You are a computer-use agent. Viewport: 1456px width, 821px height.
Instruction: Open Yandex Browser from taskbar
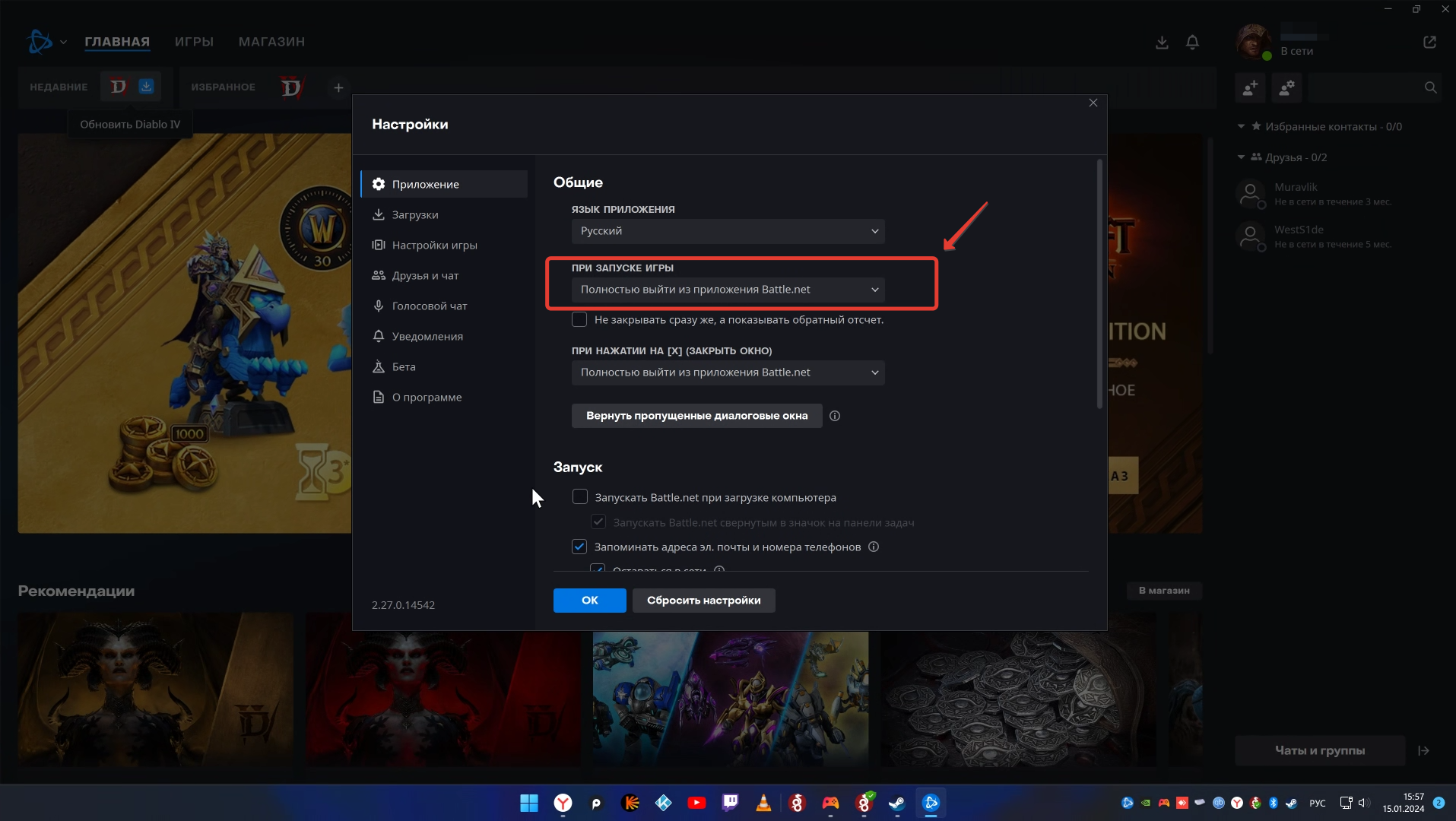click(x=563, y=803)
